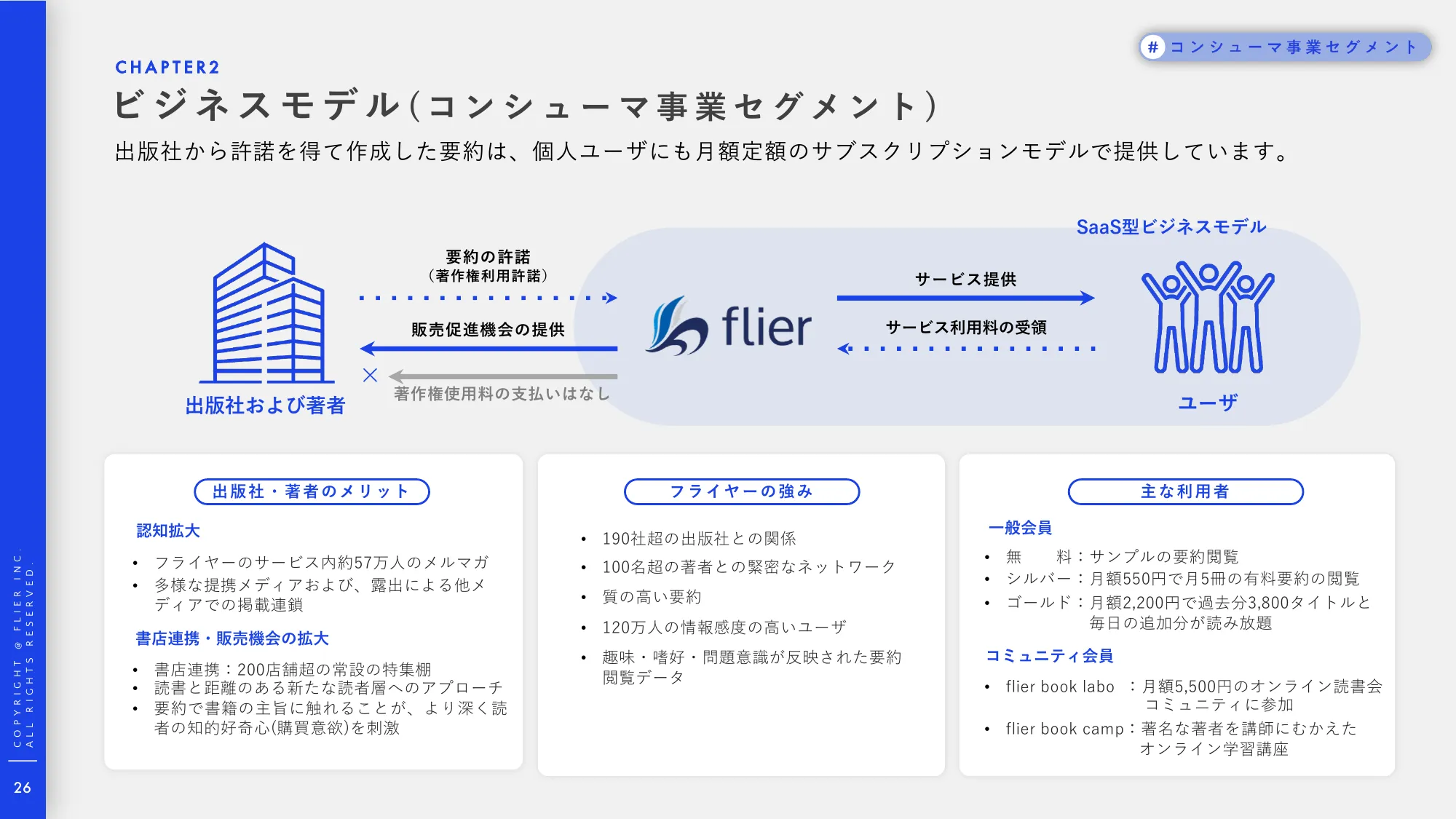Click the slide title ビジネスモデル(コンシューマ事業セグメント)
This screenshot has height=819, width=1456.
pos(526,106)
